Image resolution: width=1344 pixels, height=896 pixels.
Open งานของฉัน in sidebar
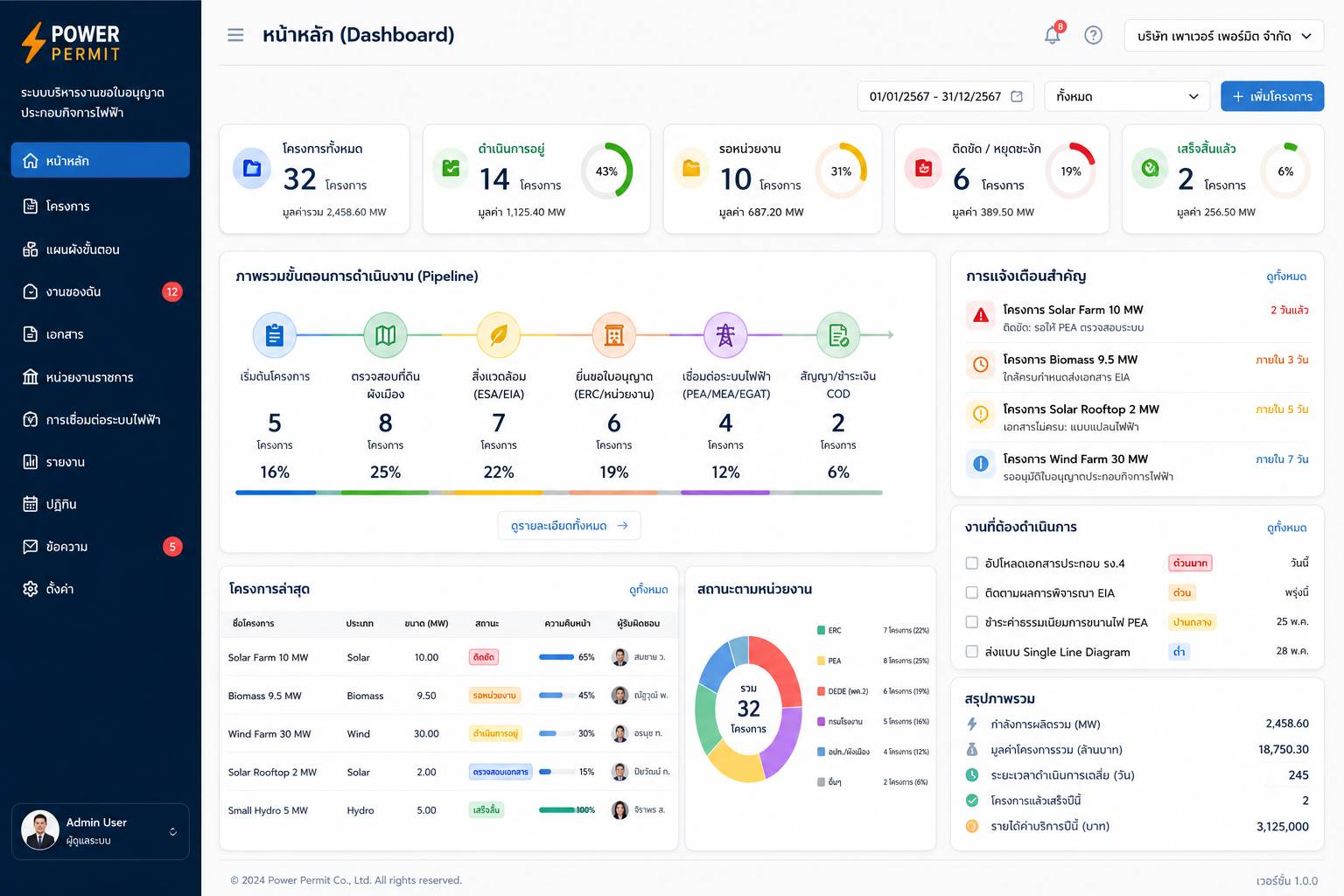point(100,291)
